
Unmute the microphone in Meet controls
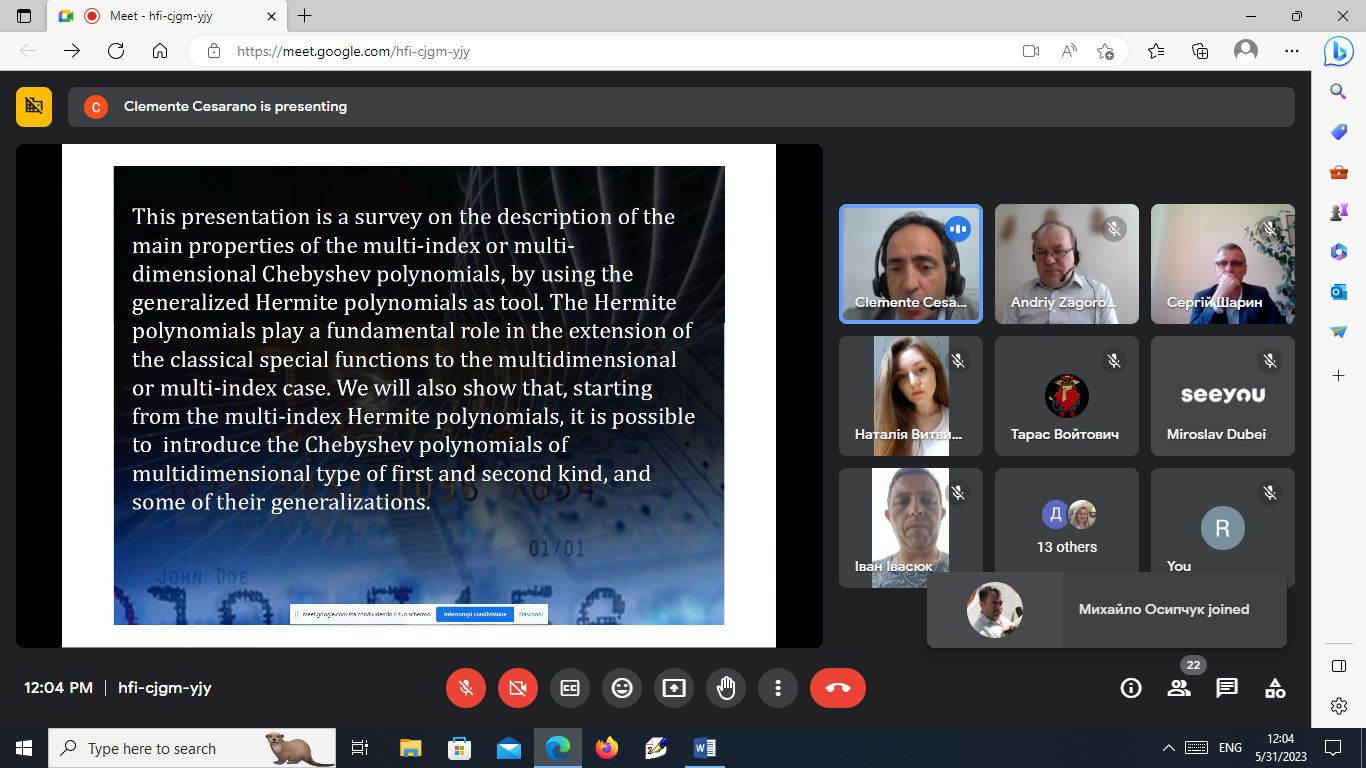point(465,688)
